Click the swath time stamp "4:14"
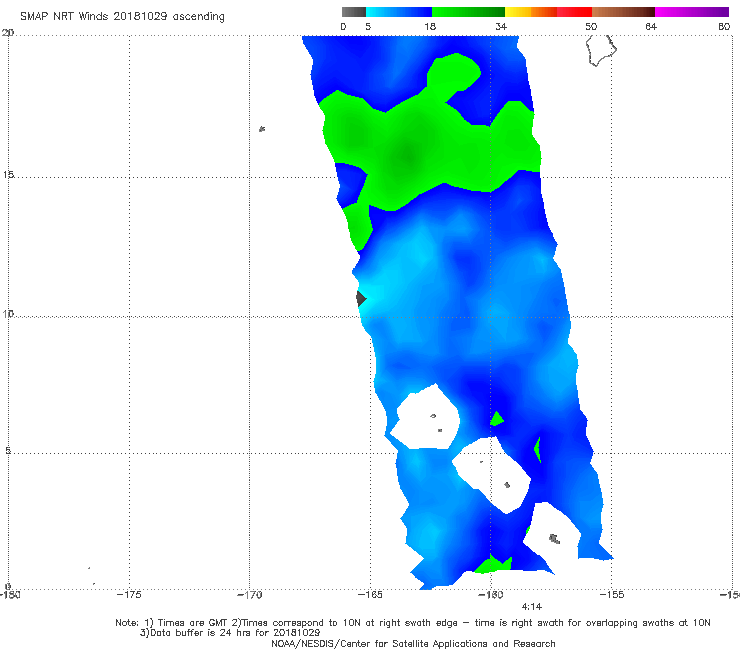 [532, 607]
